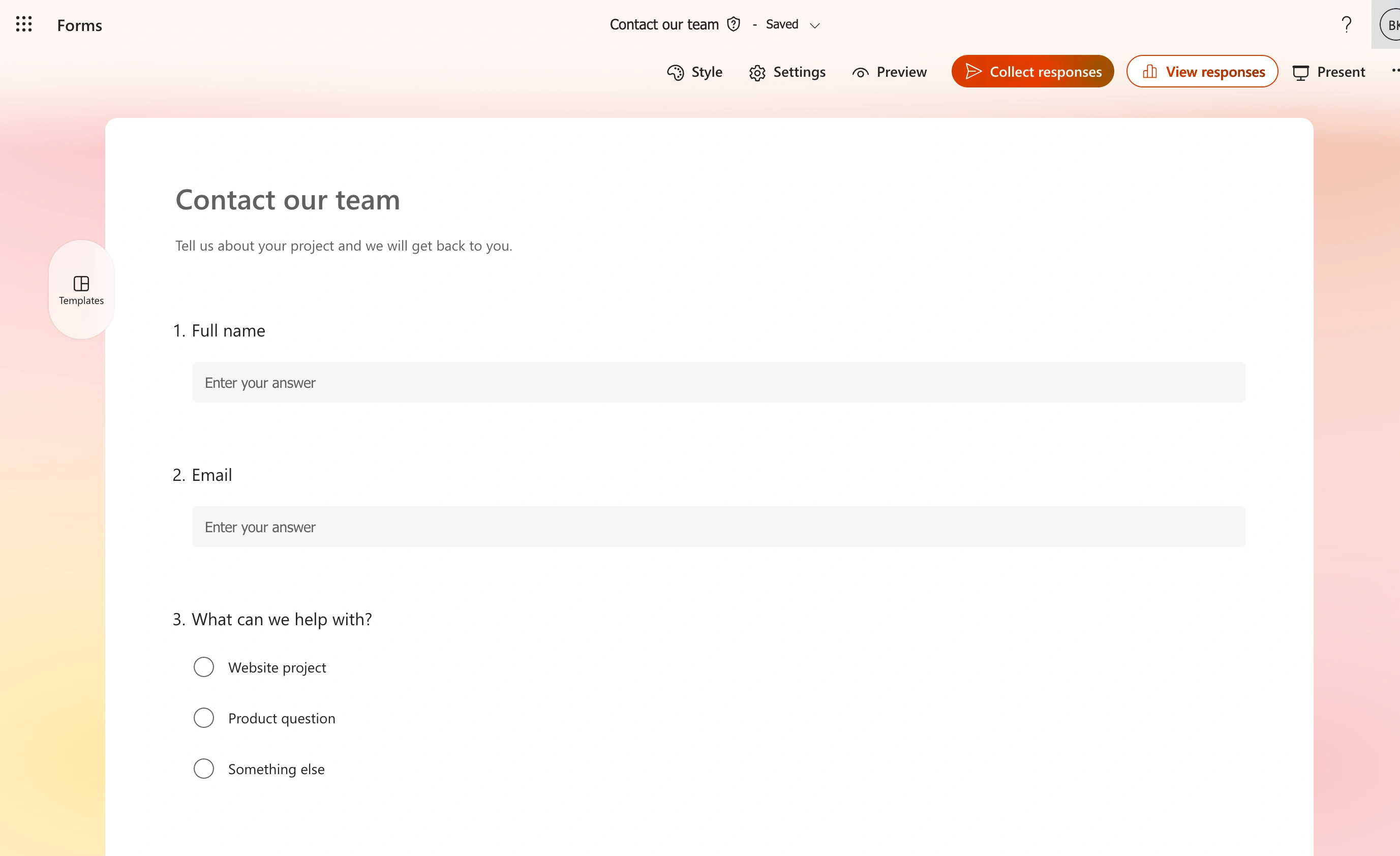Viewport: 1400px width, 856px height.
Task: Click the form description text
Action: pos(344,246)
